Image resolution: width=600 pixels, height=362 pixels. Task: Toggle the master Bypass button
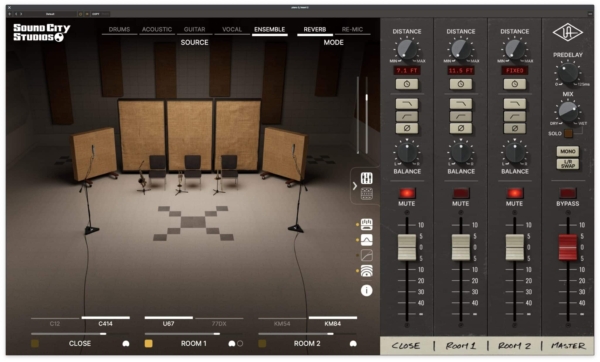568,193
